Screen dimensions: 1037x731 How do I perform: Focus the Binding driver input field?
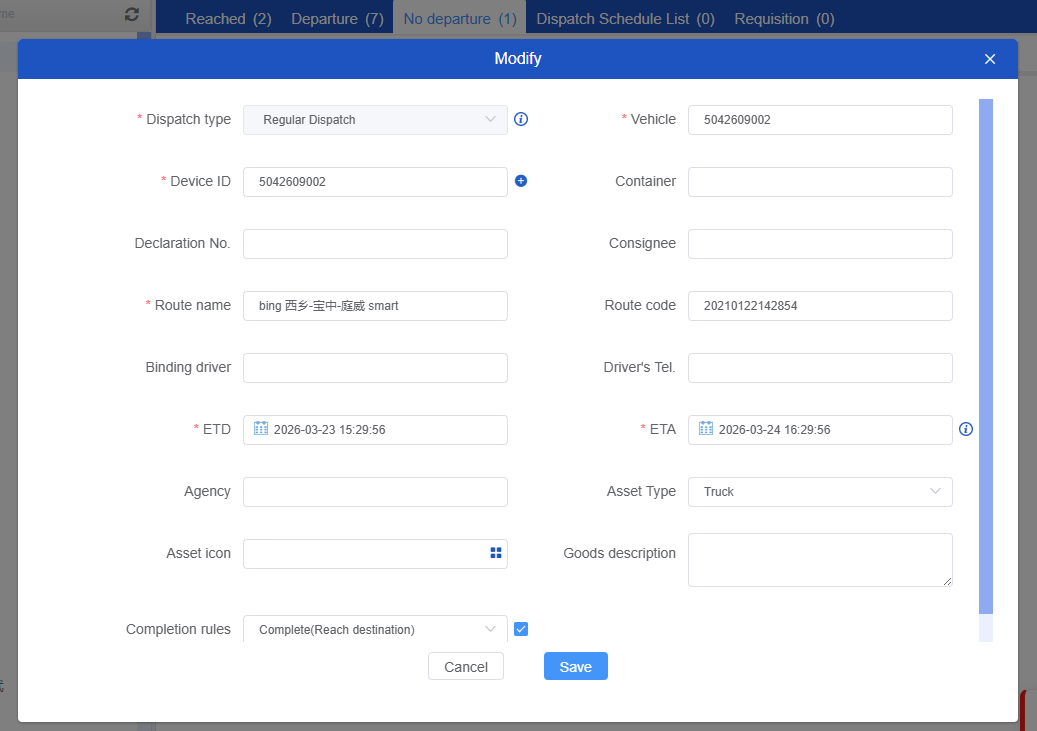(375, 368)
